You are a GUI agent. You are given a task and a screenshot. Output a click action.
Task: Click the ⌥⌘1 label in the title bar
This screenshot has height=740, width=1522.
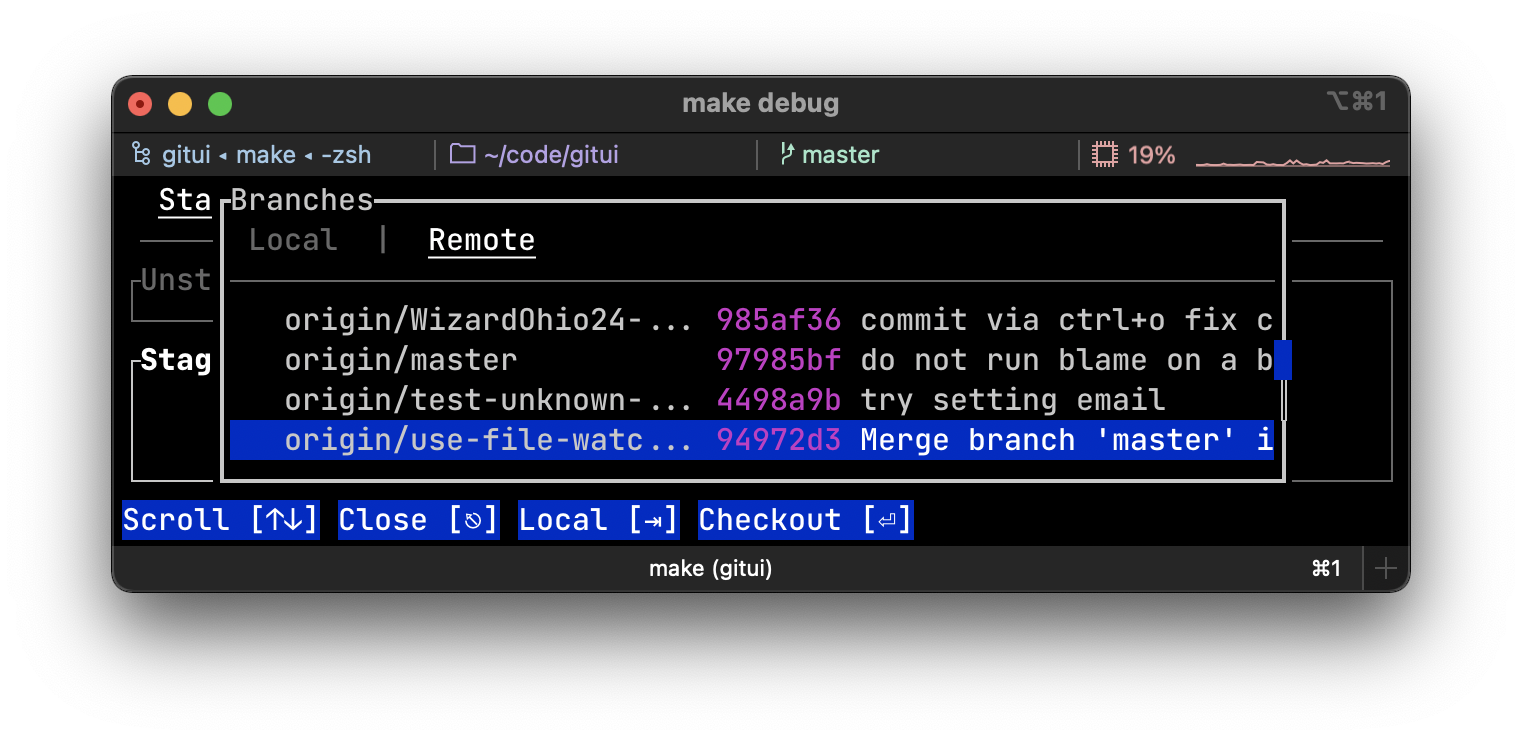(1357, 101)
